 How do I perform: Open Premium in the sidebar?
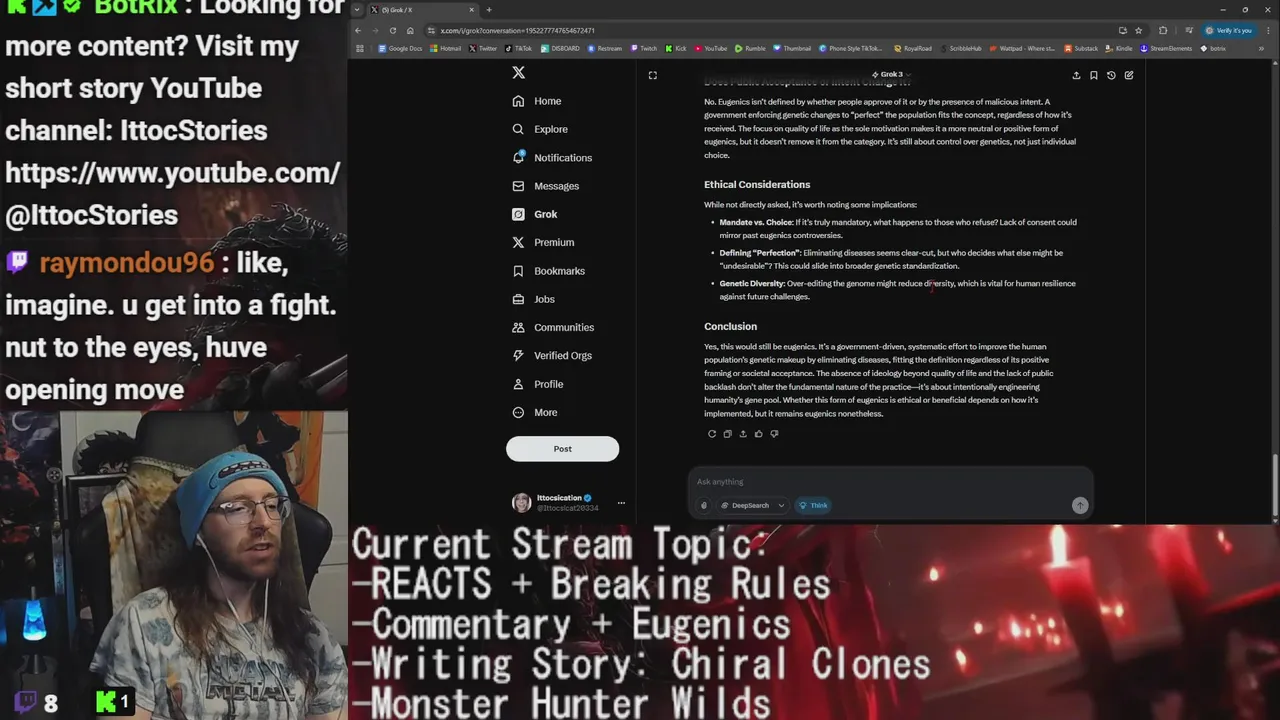tap(543, 242)
